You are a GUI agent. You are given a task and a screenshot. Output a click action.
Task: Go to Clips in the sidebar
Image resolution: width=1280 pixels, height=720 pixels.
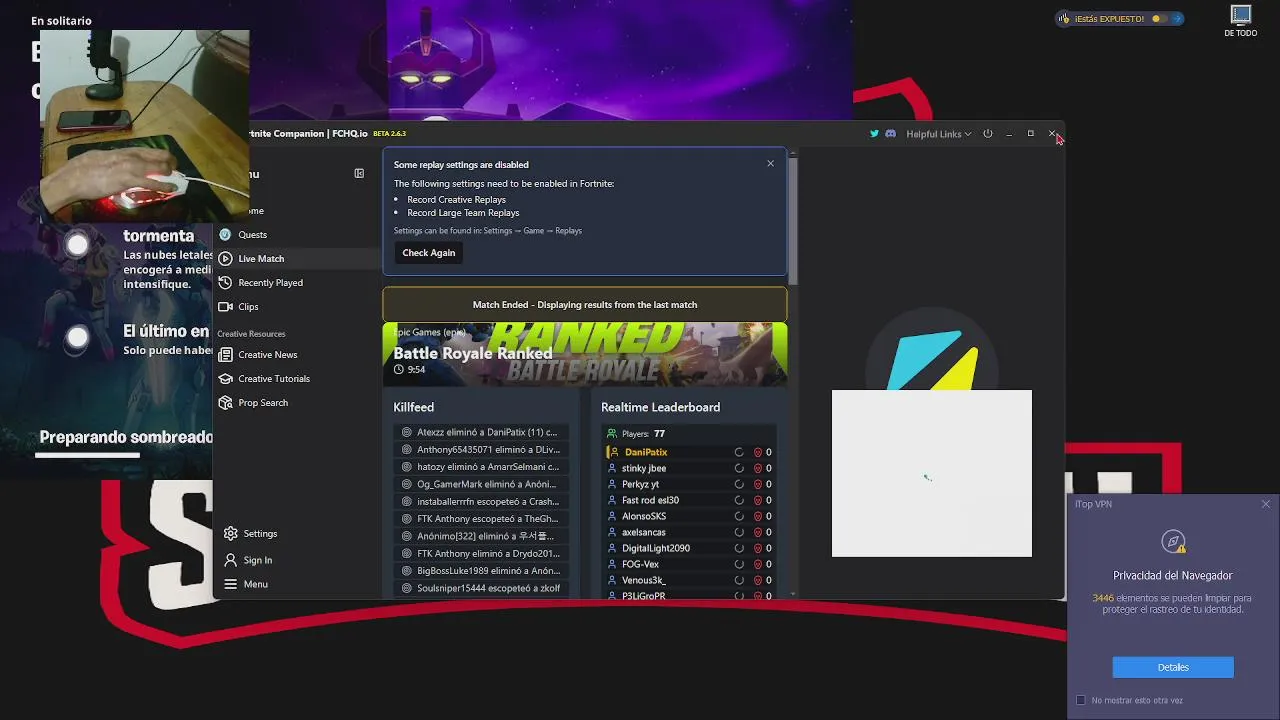[x=297, y=307]
